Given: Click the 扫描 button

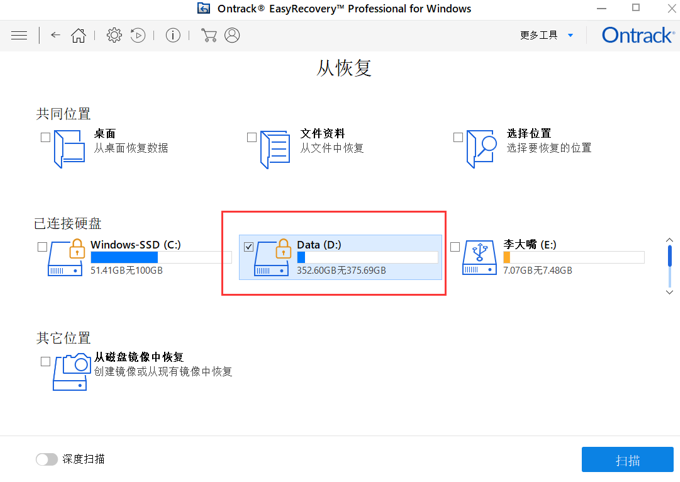Looking at the screenshot, I should point(627,460).
